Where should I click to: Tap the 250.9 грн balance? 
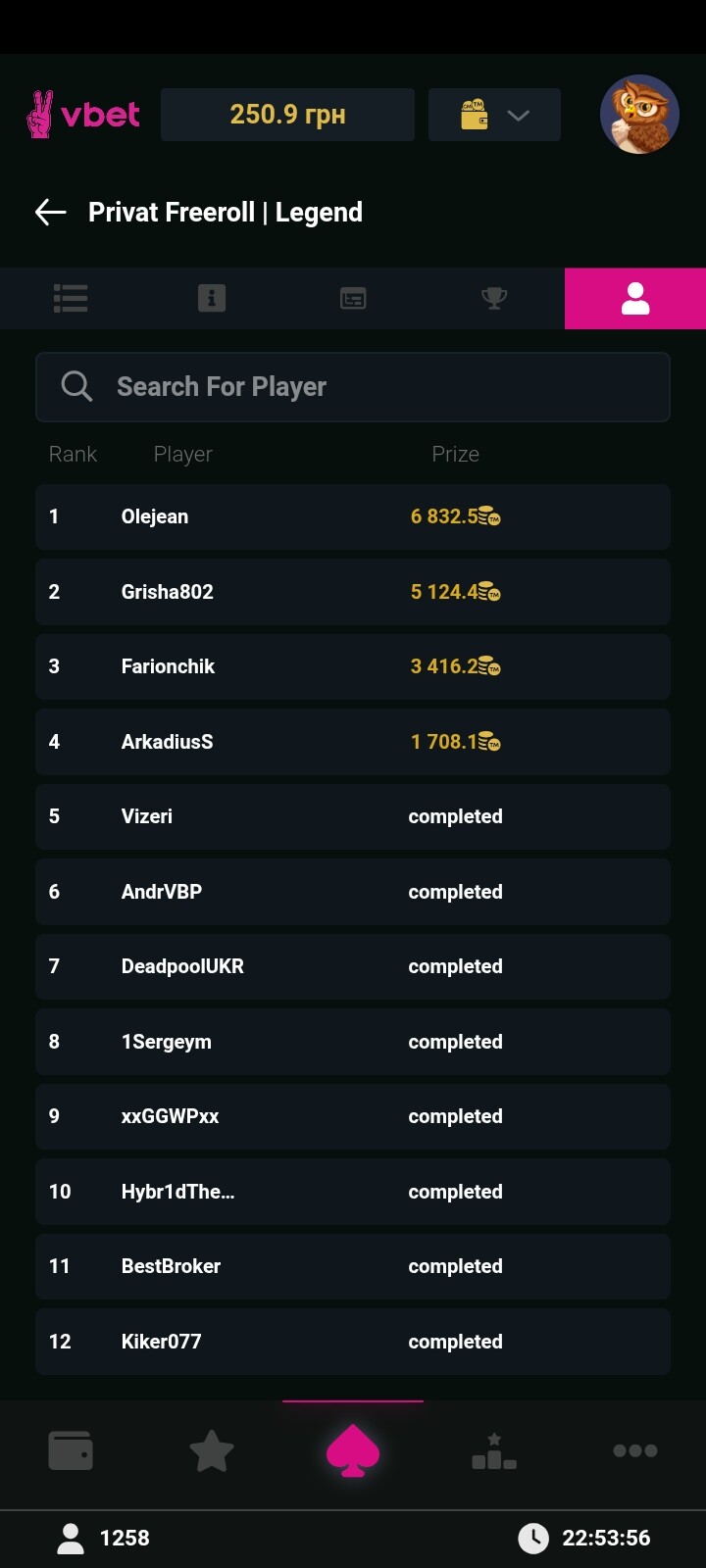pyautogui.click(x=287, y=115)
